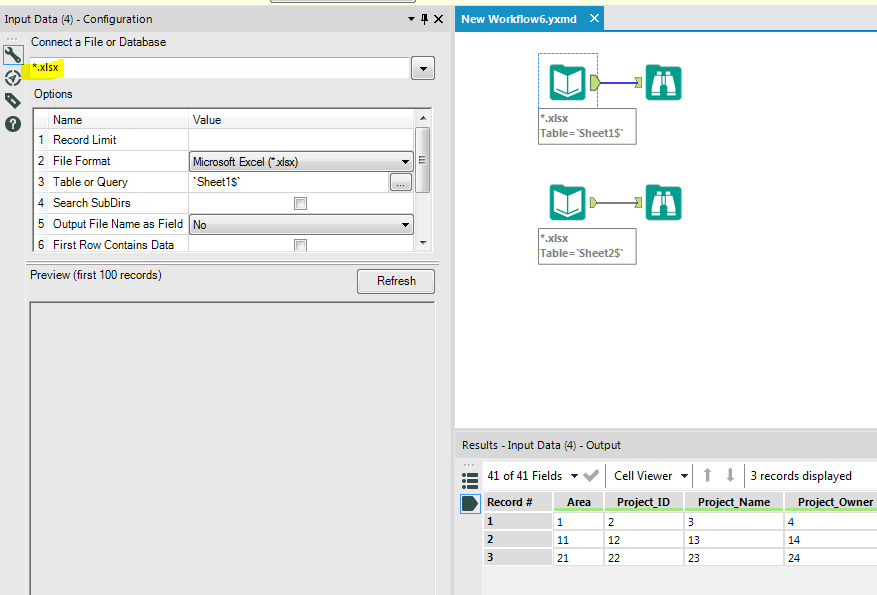877x595 pixels.
Task: Switch to New Workflow6.yxmd tab
Action: 519,19
